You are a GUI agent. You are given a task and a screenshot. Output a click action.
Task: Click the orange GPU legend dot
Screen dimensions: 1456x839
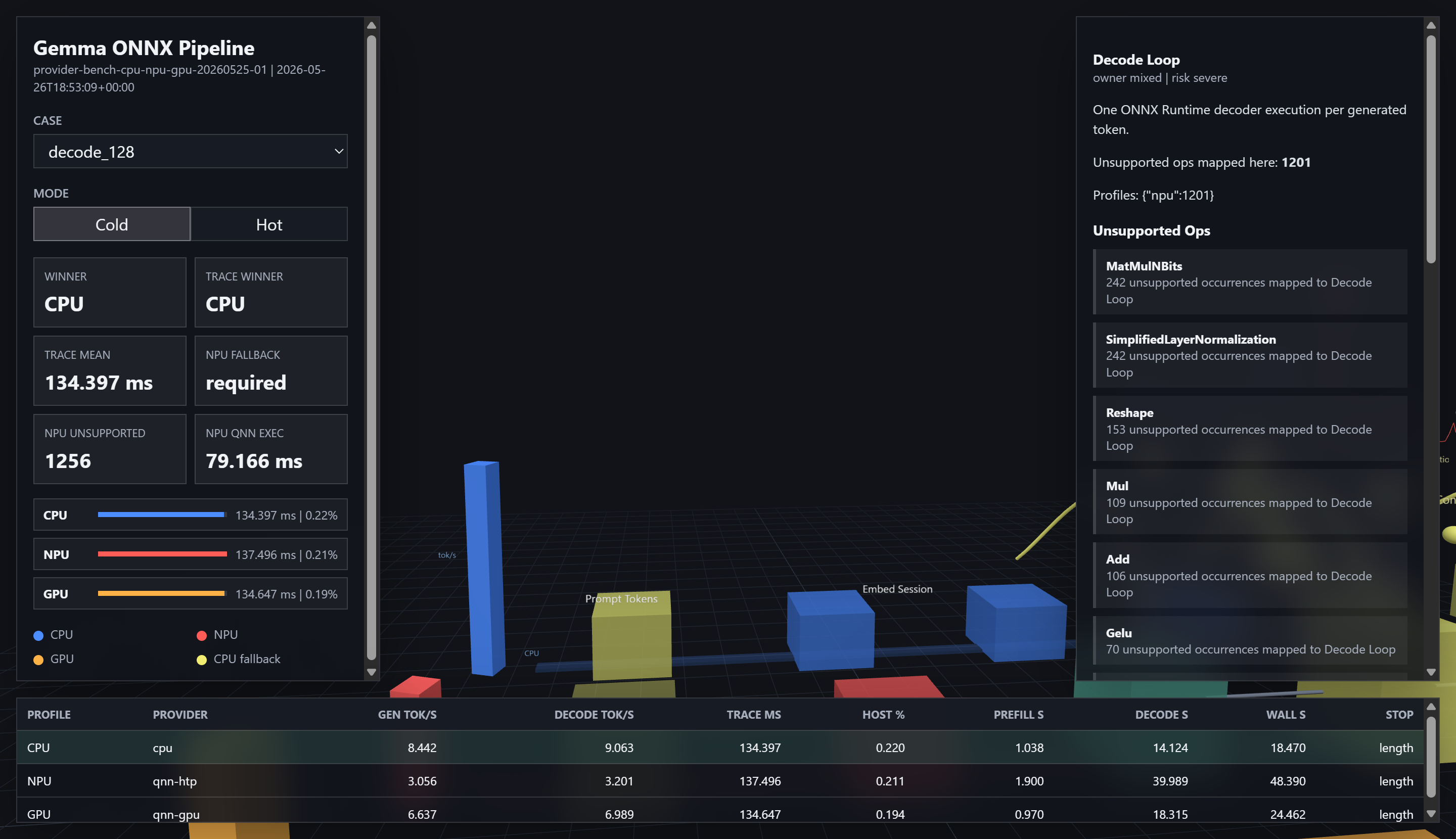pyautogui.click(x=38, y=660)
